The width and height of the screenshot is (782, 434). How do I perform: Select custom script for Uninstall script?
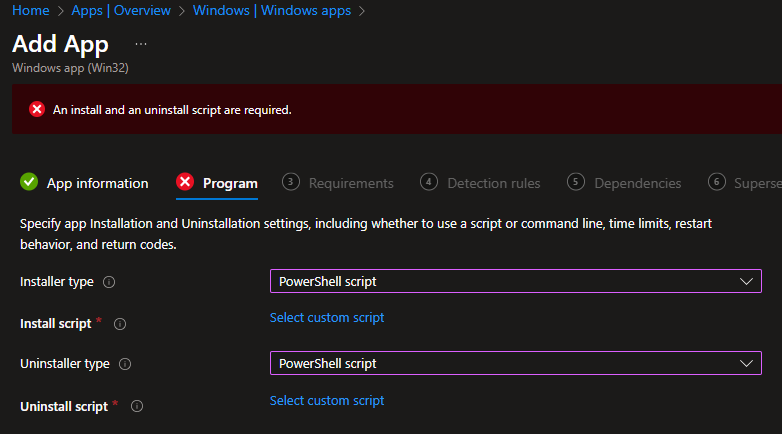coord(327,400)
